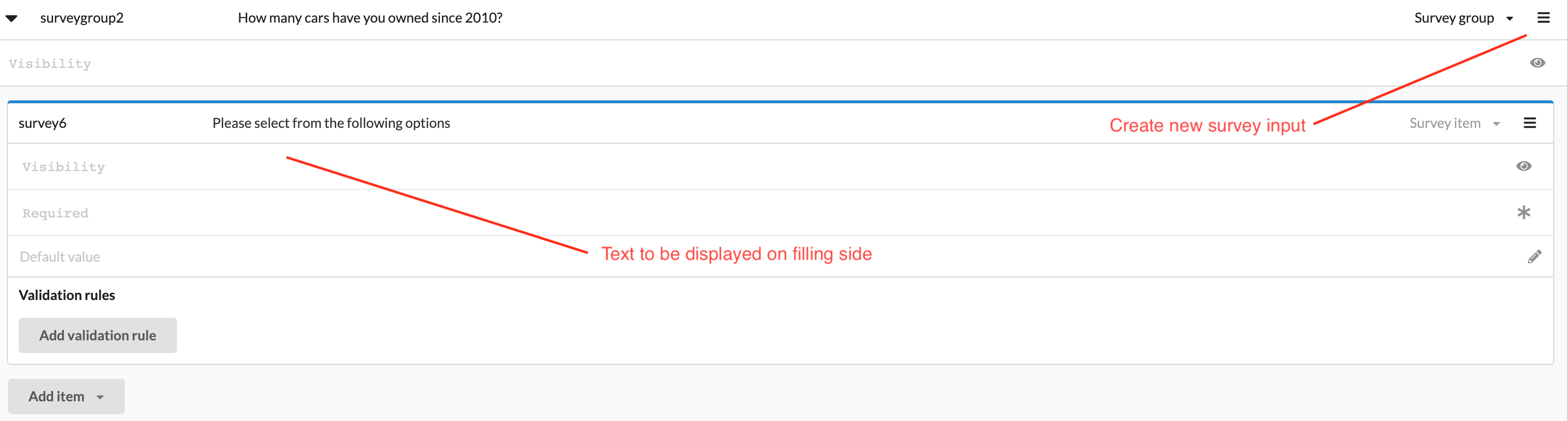Edit 'Please select from the following options' text

tap(330, 123)
